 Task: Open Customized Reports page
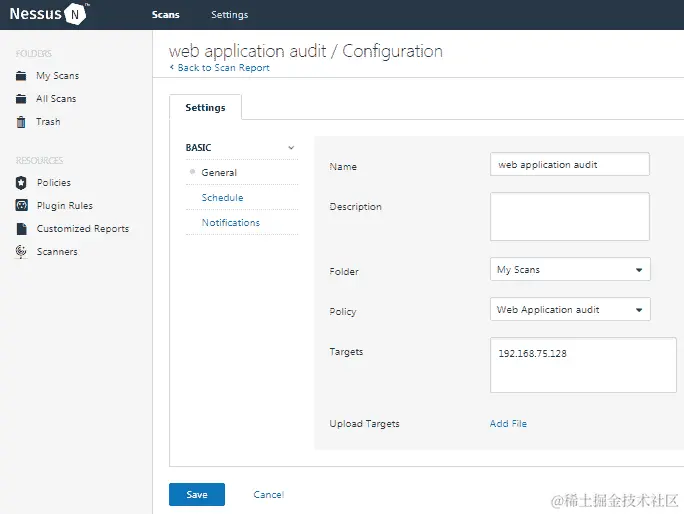click(83, 229)
